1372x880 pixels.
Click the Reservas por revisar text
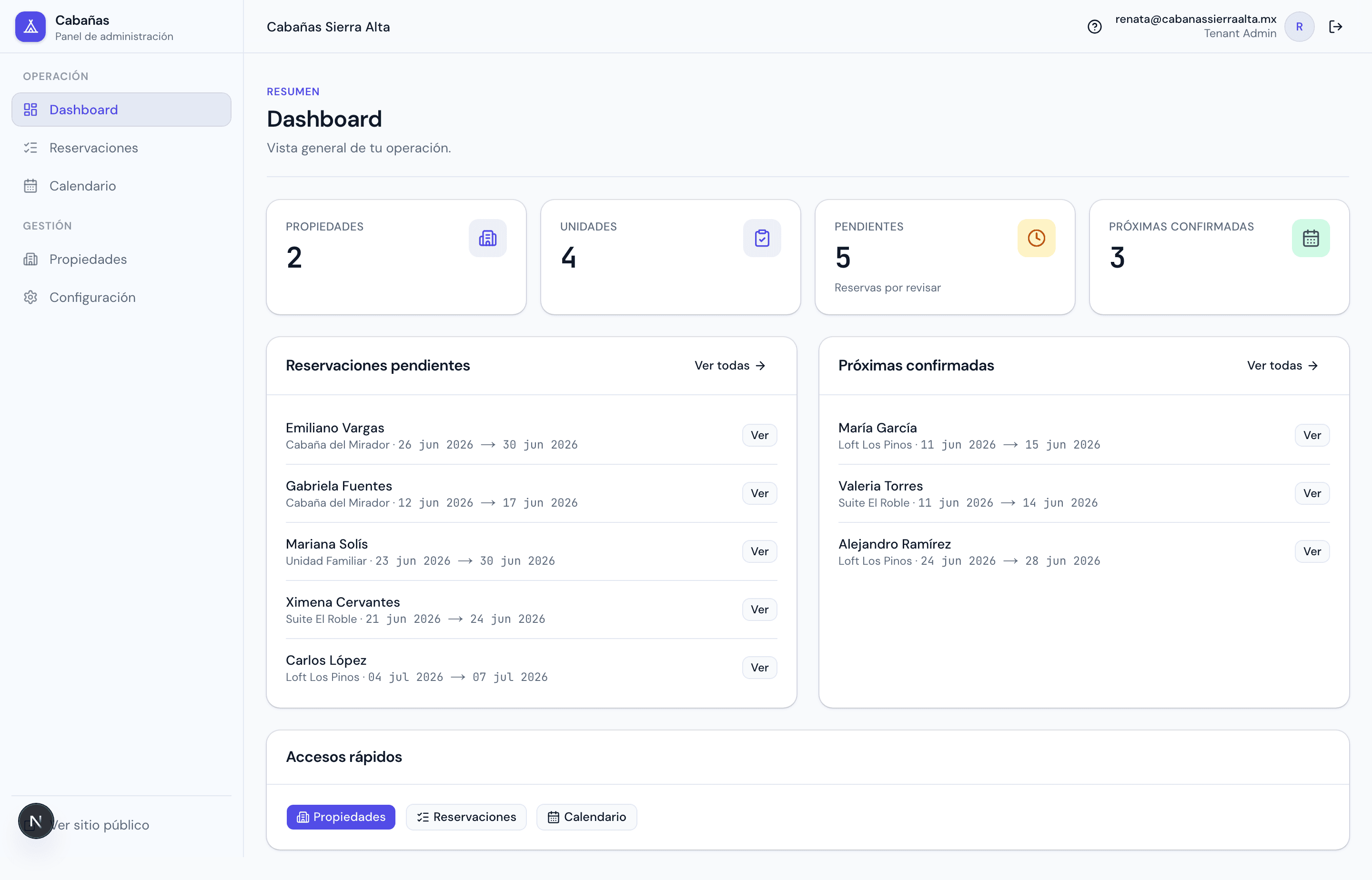pyautogui.click(x=887, y=288)
